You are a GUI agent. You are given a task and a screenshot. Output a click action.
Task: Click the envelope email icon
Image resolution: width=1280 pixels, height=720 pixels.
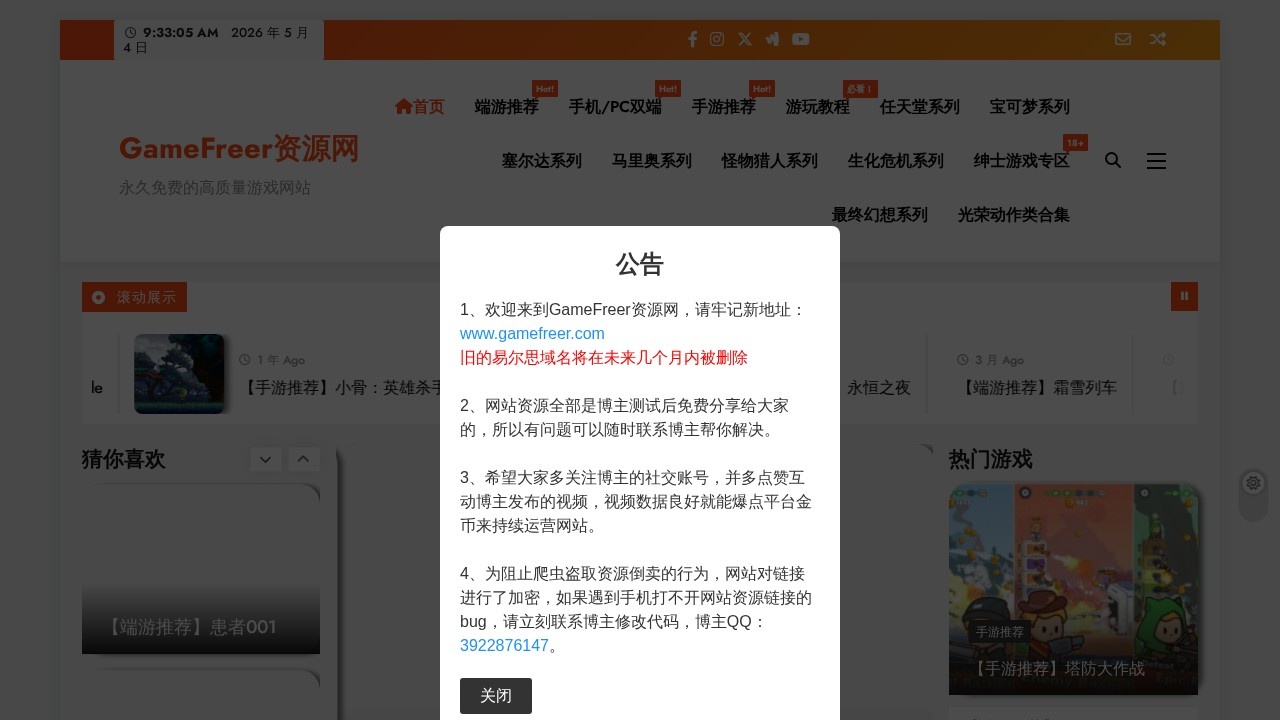coord(1123,39)
